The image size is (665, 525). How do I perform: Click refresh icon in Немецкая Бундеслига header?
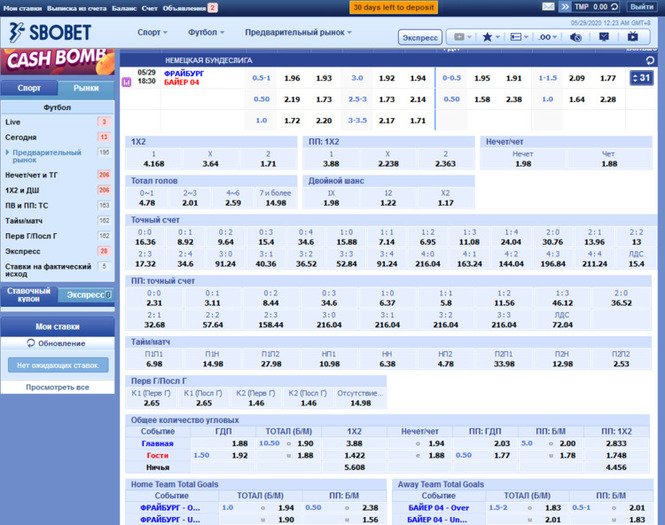651,60
